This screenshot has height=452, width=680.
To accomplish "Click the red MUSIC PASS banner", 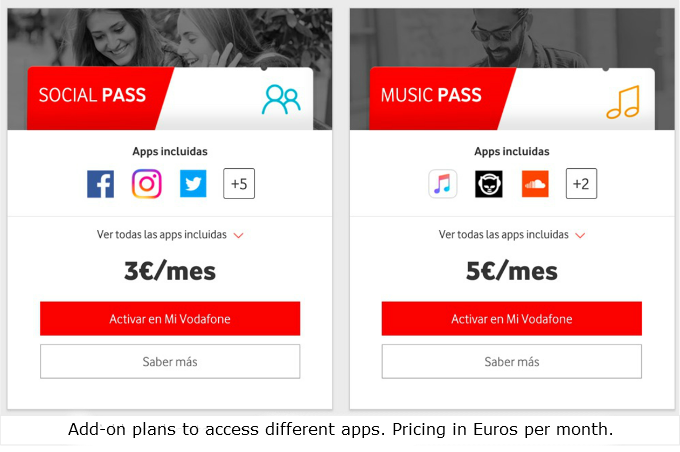I will (439, 98).
